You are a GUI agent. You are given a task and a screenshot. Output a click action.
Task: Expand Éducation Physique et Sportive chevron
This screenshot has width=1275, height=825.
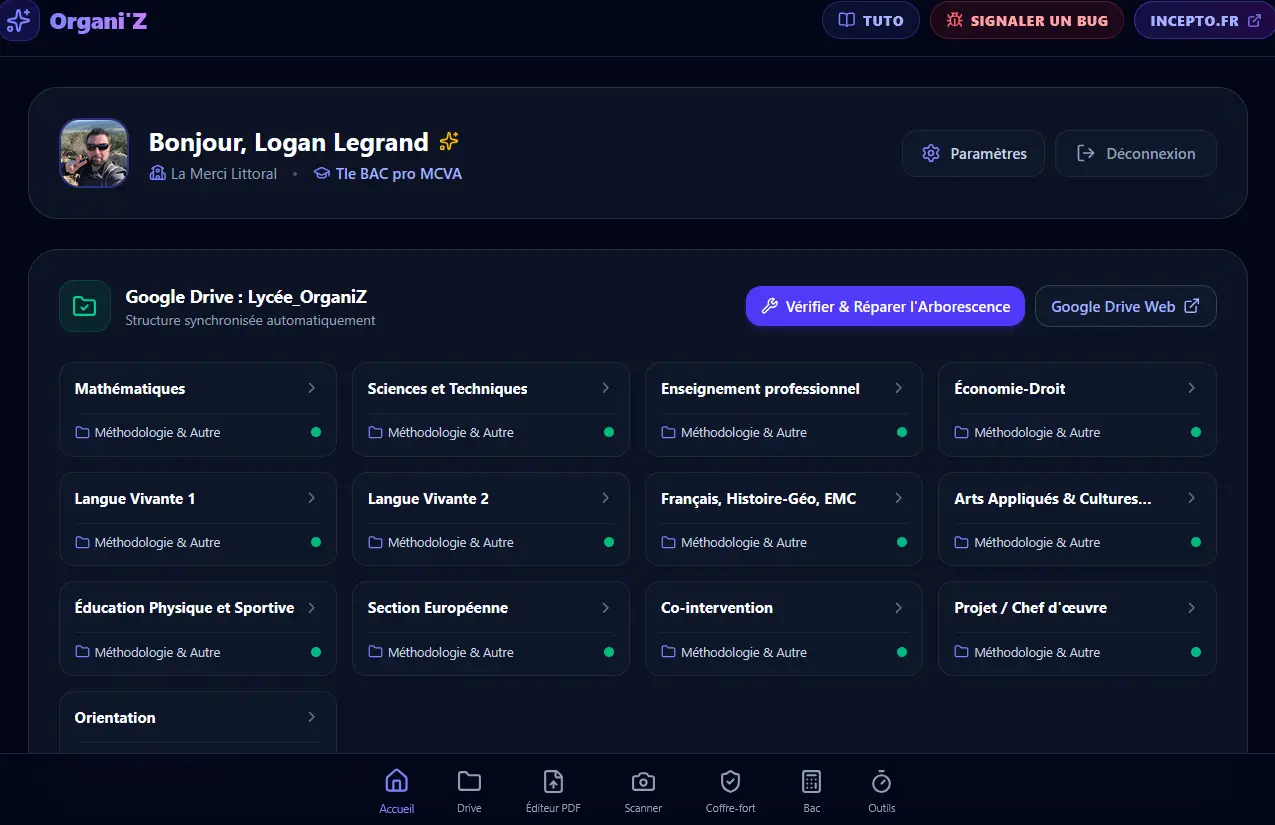point(312,607)
